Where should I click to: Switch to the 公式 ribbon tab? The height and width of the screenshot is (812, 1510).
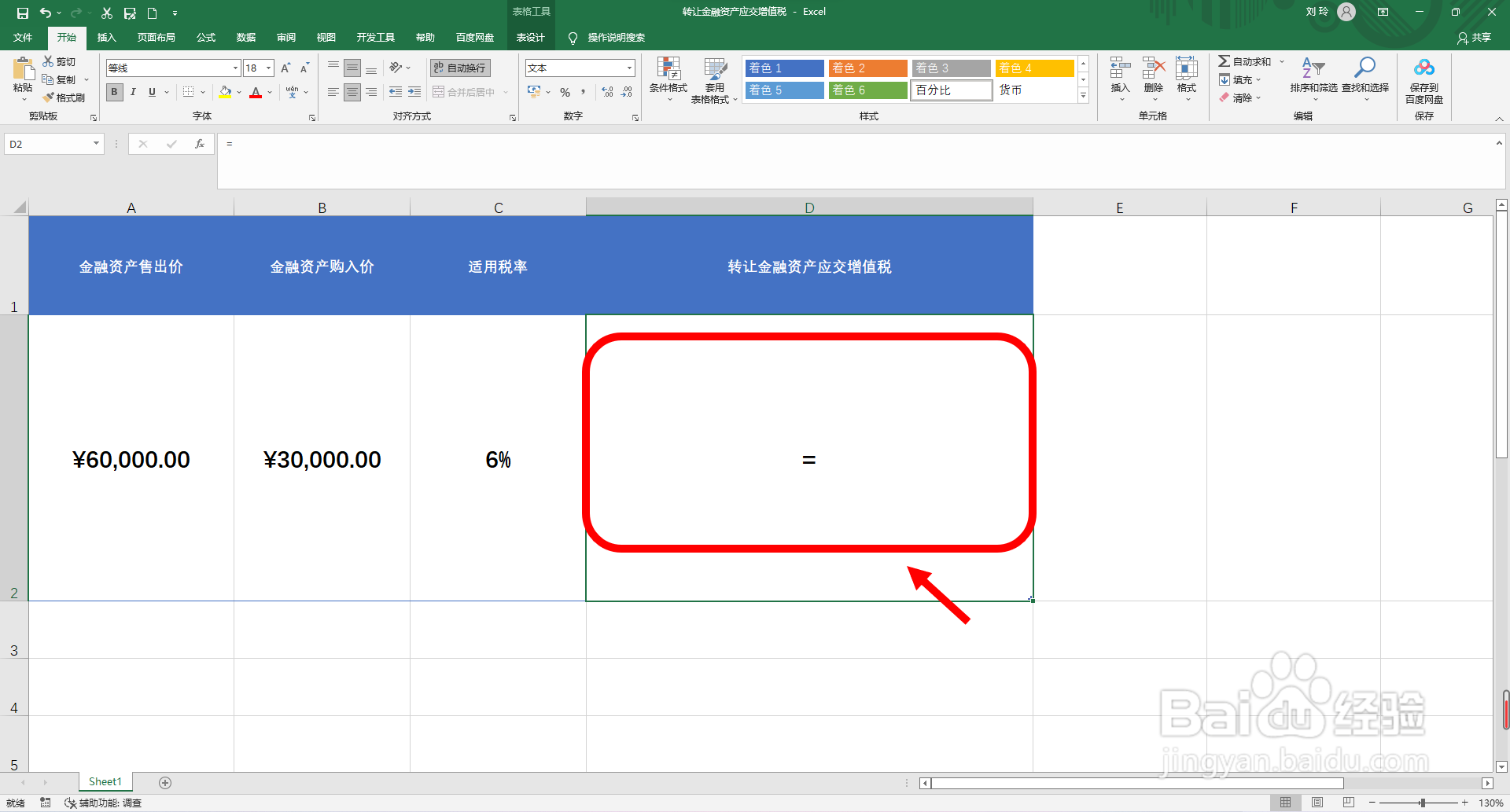pos(205,37)
